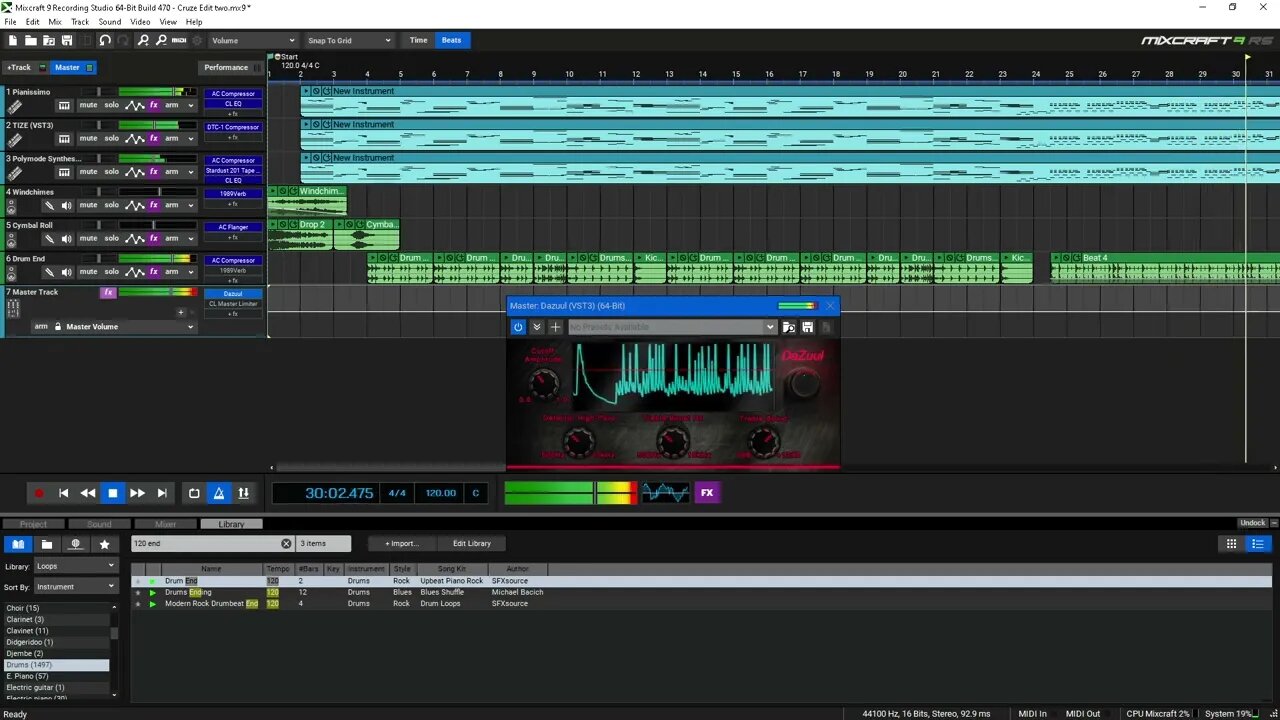This screenshot has height=720, width=1280.
Task: Open the purple FX button next to the master meter
Action: click(x=707, y=493)
